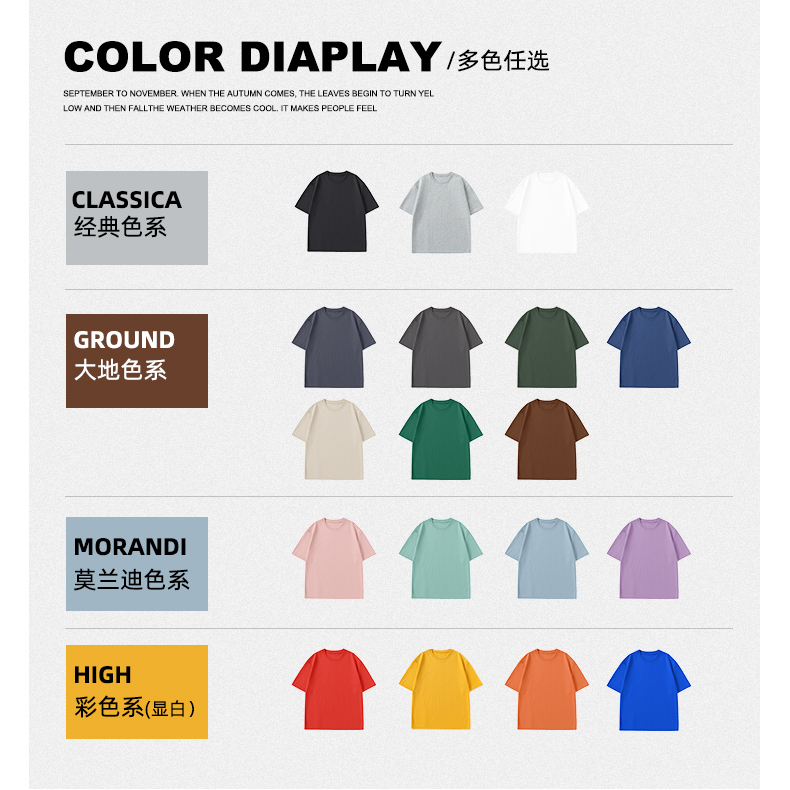Image resolution: width=790 pixels, height=790 pixels.
Task: Select the yellow t-shirt
Action: pyautogui.click(x=441, y=689)
